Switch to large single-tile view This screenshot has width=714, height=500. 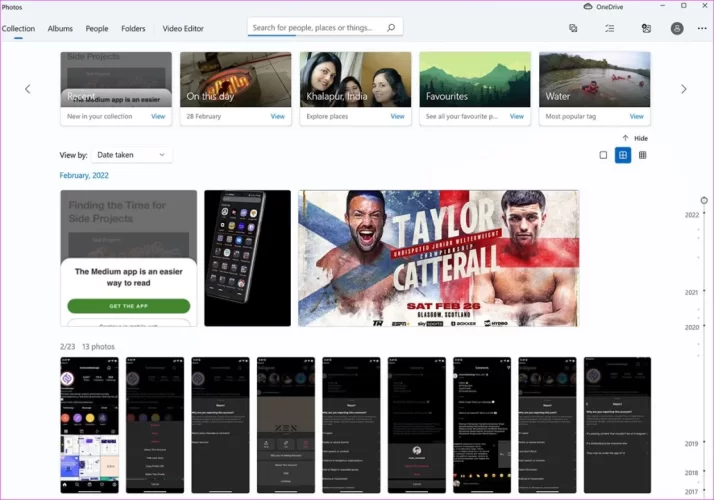(603, 155)
